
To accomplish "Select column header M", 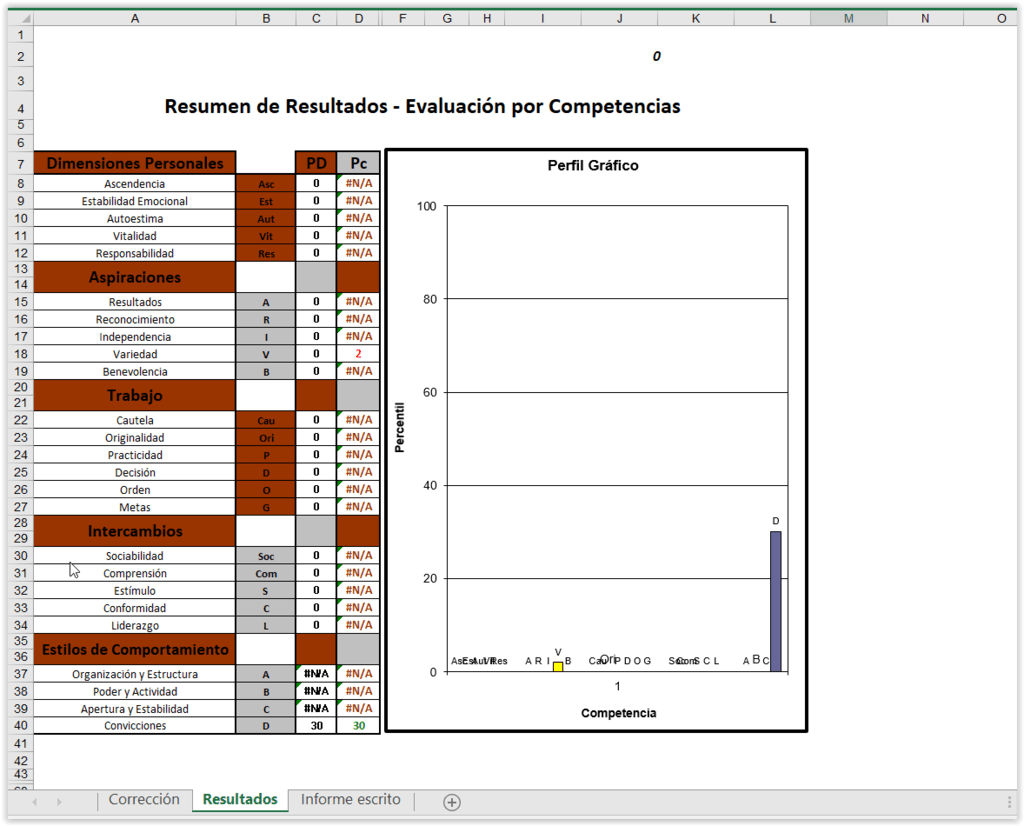I will pos(848,17).
